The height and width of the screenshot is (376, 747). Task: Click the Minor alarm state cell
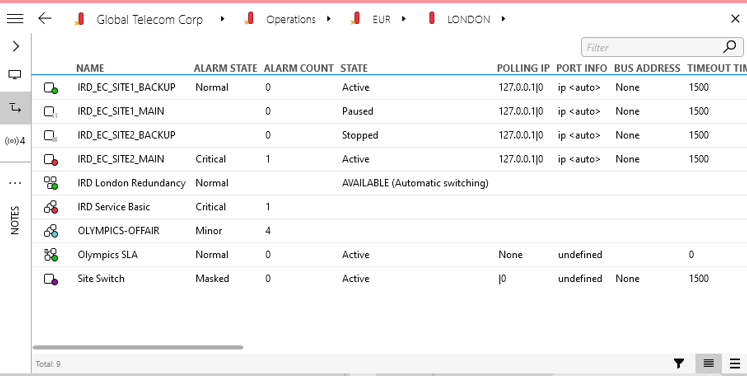pyautogui.click(x=208, y=231)
